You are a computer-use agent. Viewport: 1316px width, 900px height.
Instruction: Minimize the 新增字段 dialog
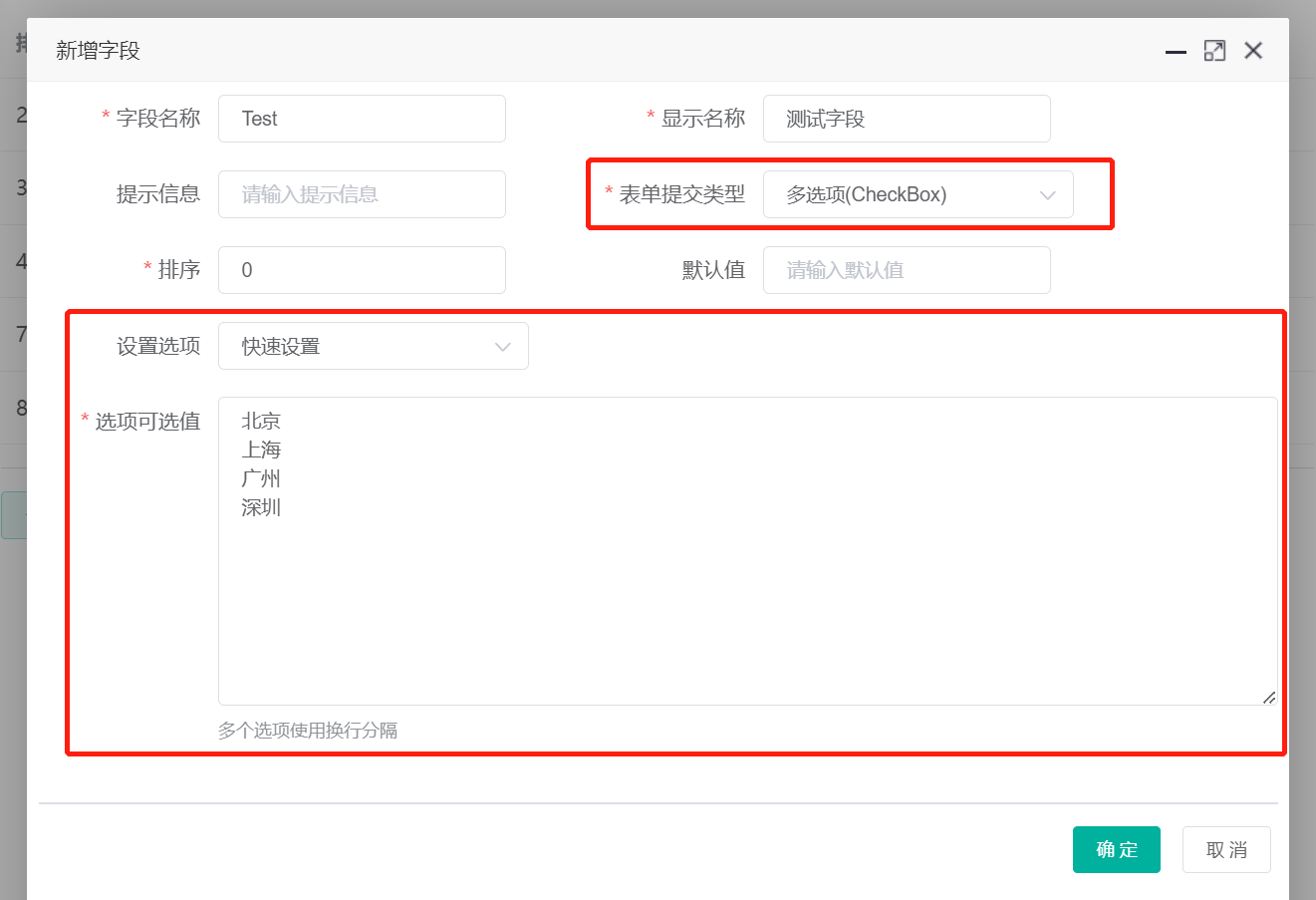point(1176,51)
